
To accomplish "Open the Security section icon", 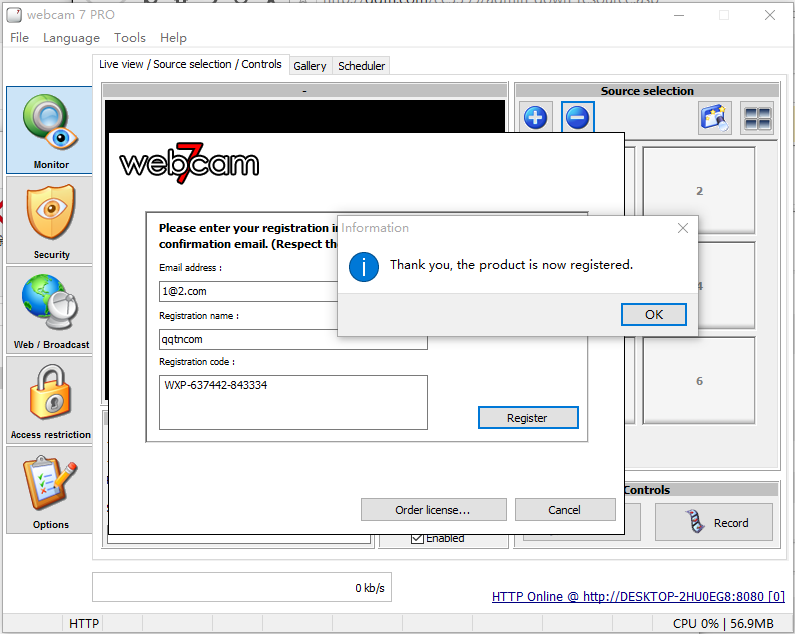I will (x=50, y=220).
